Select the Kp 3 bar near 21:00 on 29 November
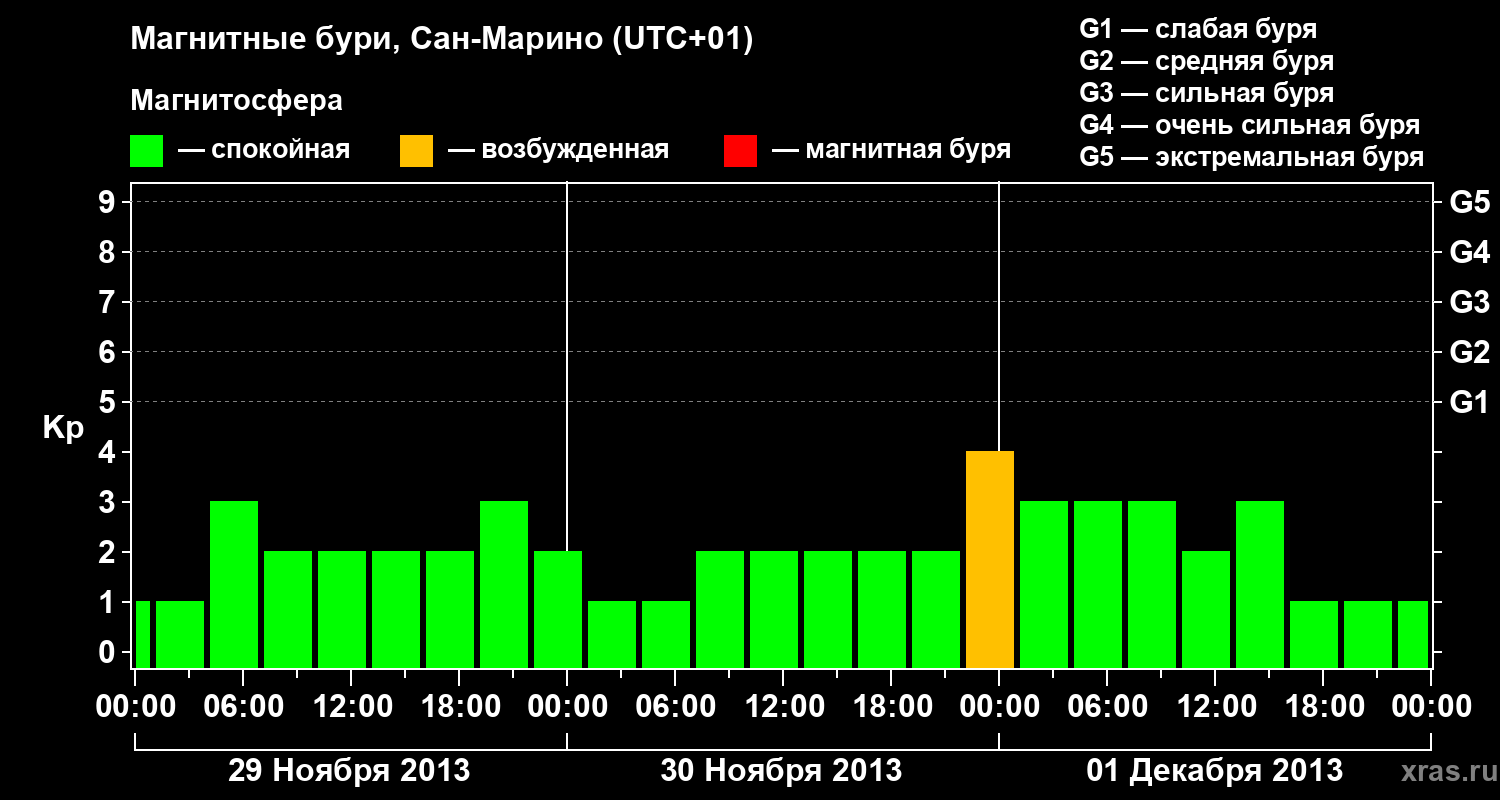Viewport: 1500px width, 800px height. point(504,584)
